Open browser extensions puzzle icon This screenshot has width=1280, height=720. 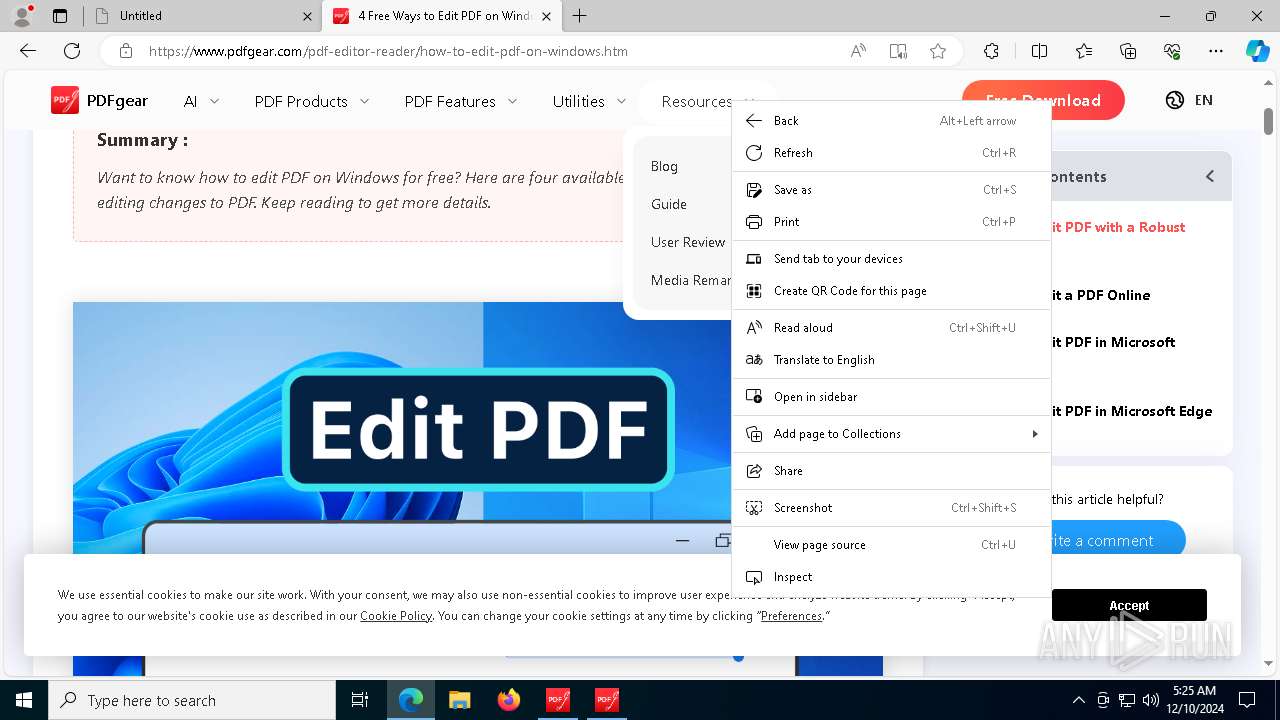[991, 51]
